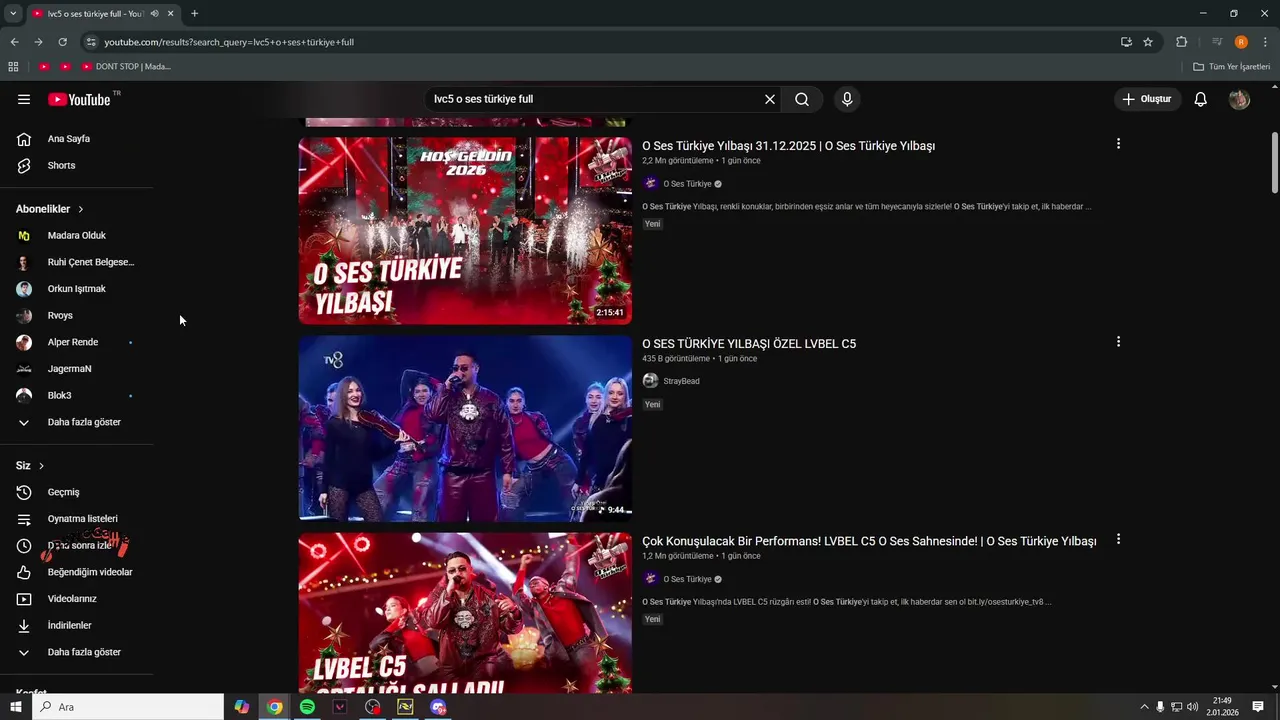Open the Windows Start menu
1280x720 pixels.
pos(15,707)
